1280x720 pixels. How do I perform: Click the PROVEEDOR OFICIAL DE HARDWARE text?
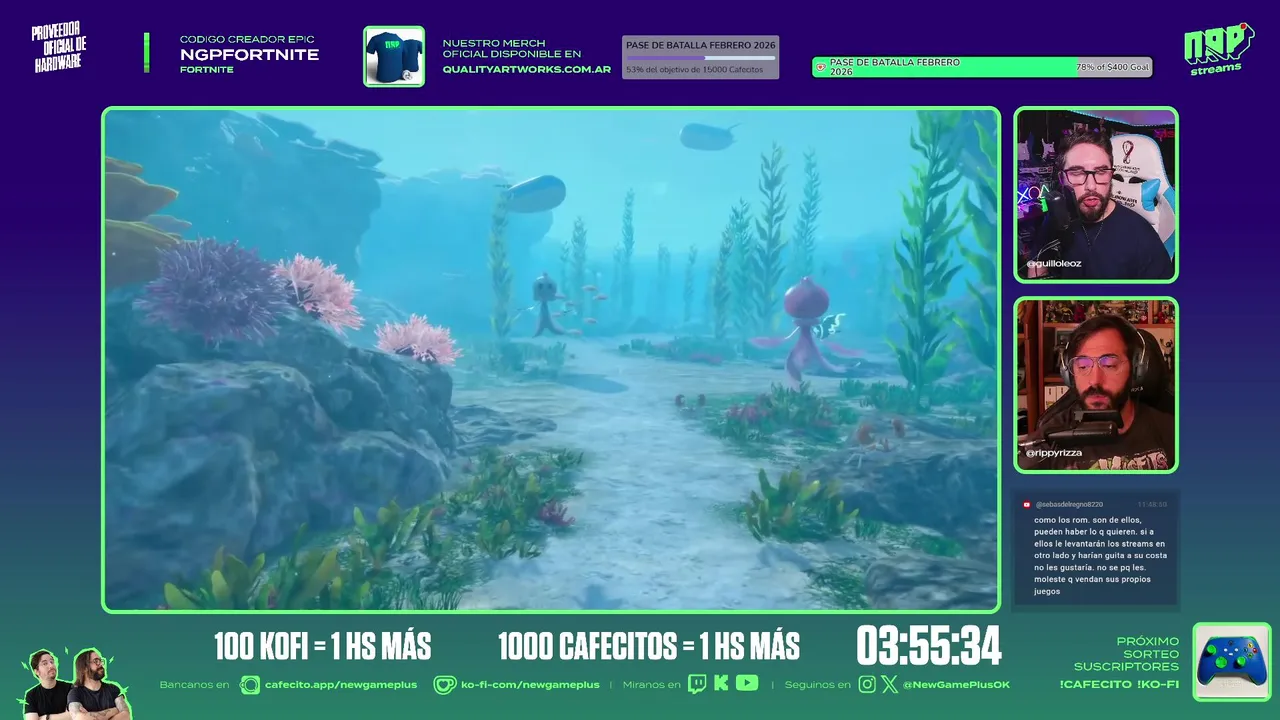[60, 48]
